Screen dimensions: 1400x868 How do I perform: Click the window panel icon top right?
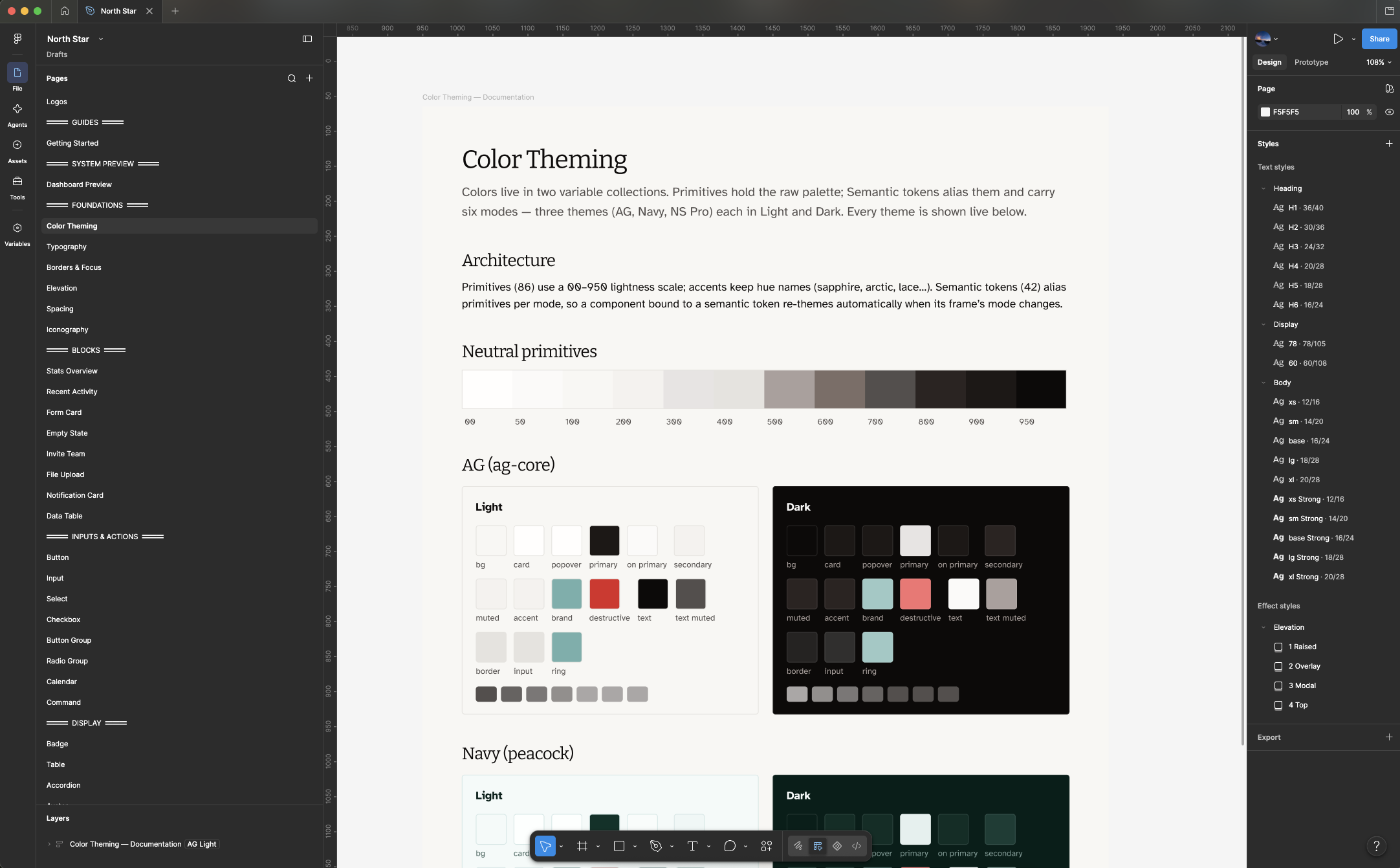point(1389,11)
